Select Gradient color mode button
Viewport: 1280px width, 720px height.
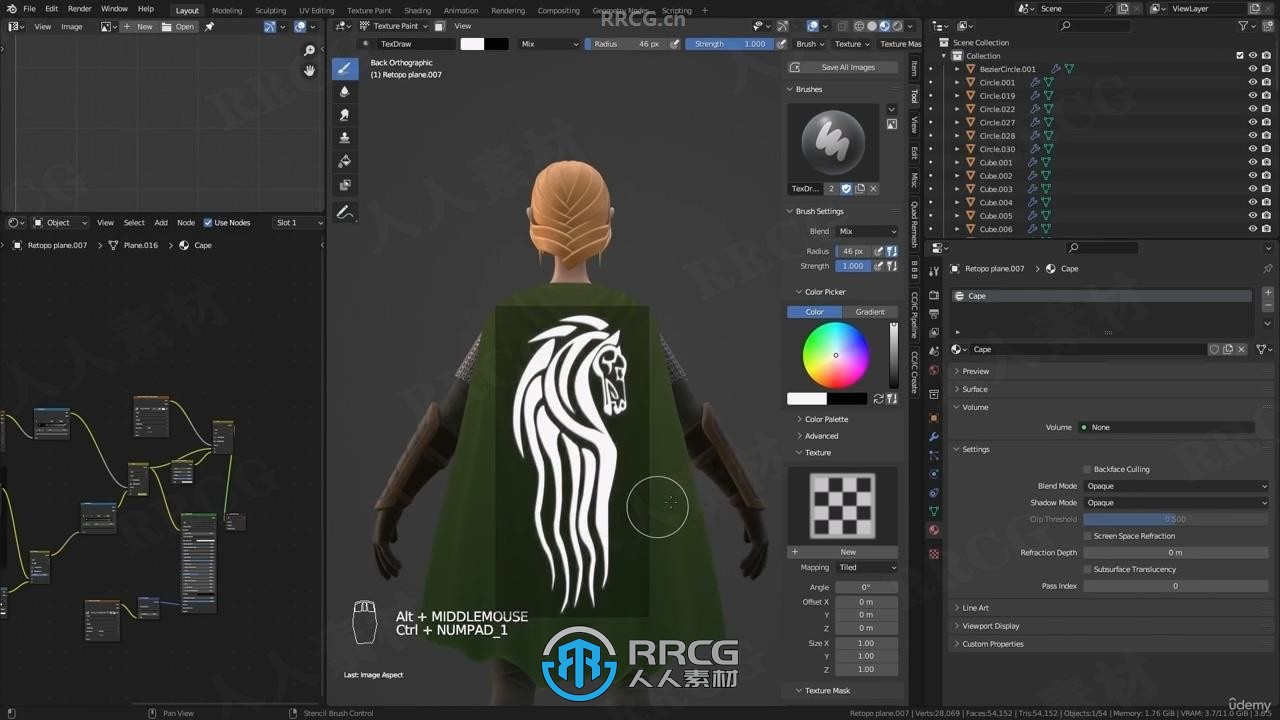(x=870, y=312)
